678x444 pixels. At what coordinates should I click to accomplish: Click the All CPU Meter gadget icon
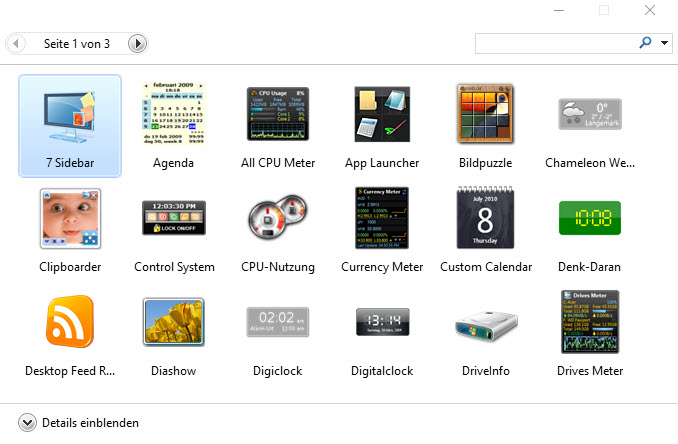tap(278, 114)
